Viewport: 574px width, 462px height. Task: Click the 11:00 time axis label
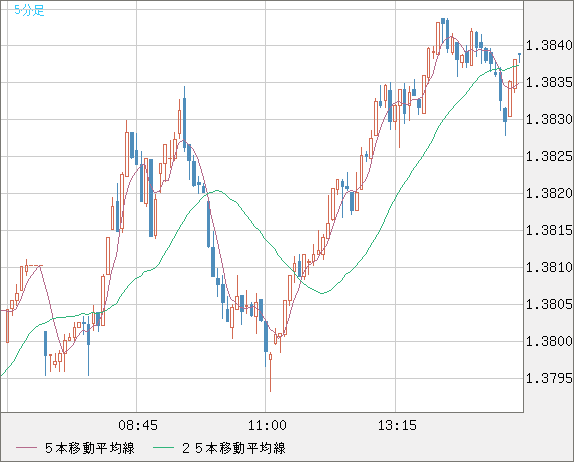(267, 425)
